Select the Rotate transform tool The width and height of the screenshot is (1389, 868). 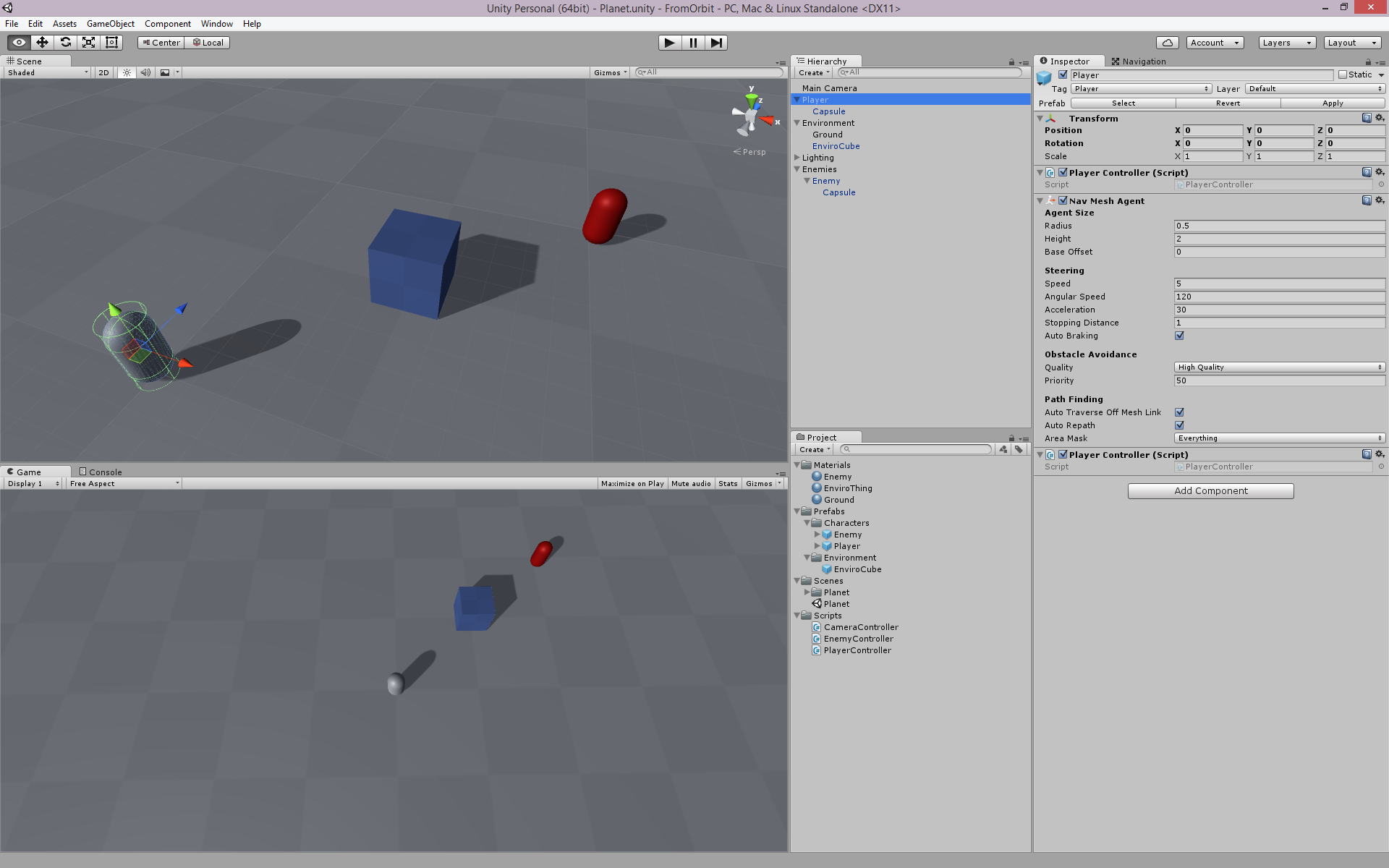(x=65, y=43)
